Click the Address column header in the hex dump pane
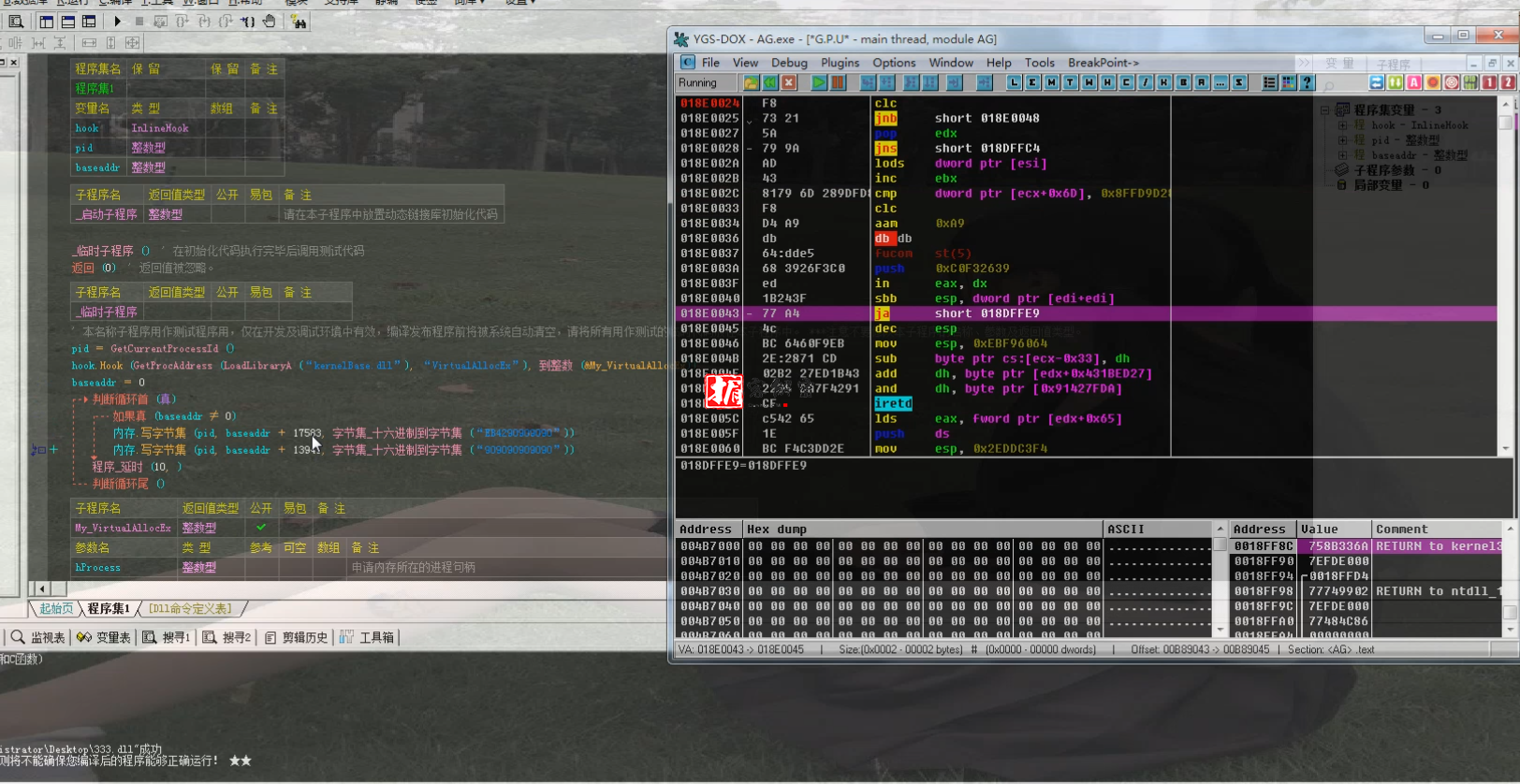 709,530
